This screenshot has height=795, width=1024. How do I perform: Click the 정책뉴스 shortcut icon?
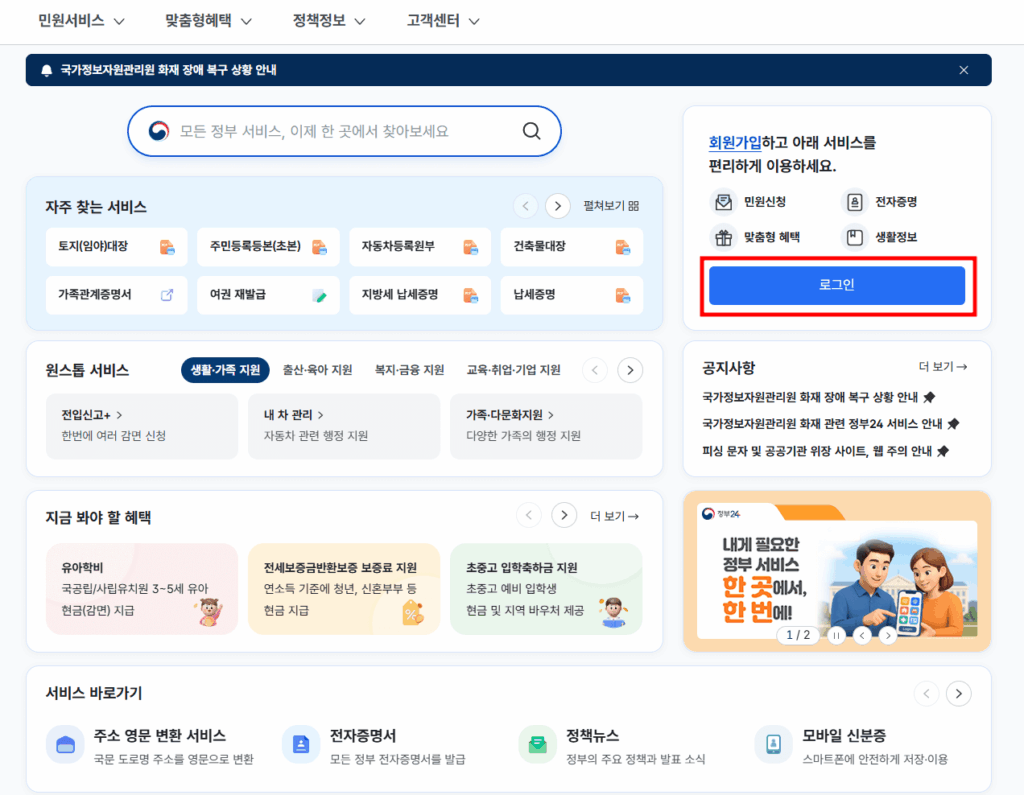[x=537, y=745]
